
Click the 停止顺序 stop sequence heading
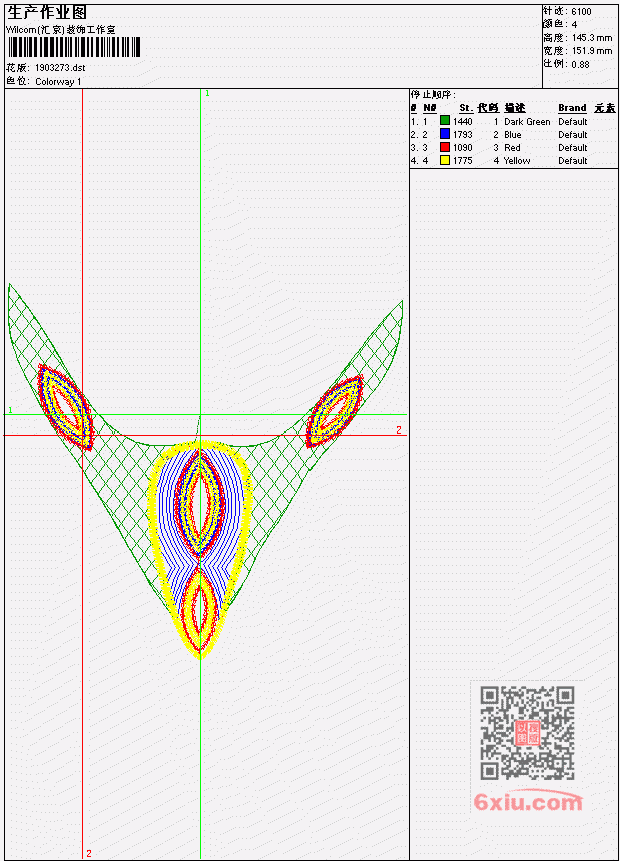433,95
